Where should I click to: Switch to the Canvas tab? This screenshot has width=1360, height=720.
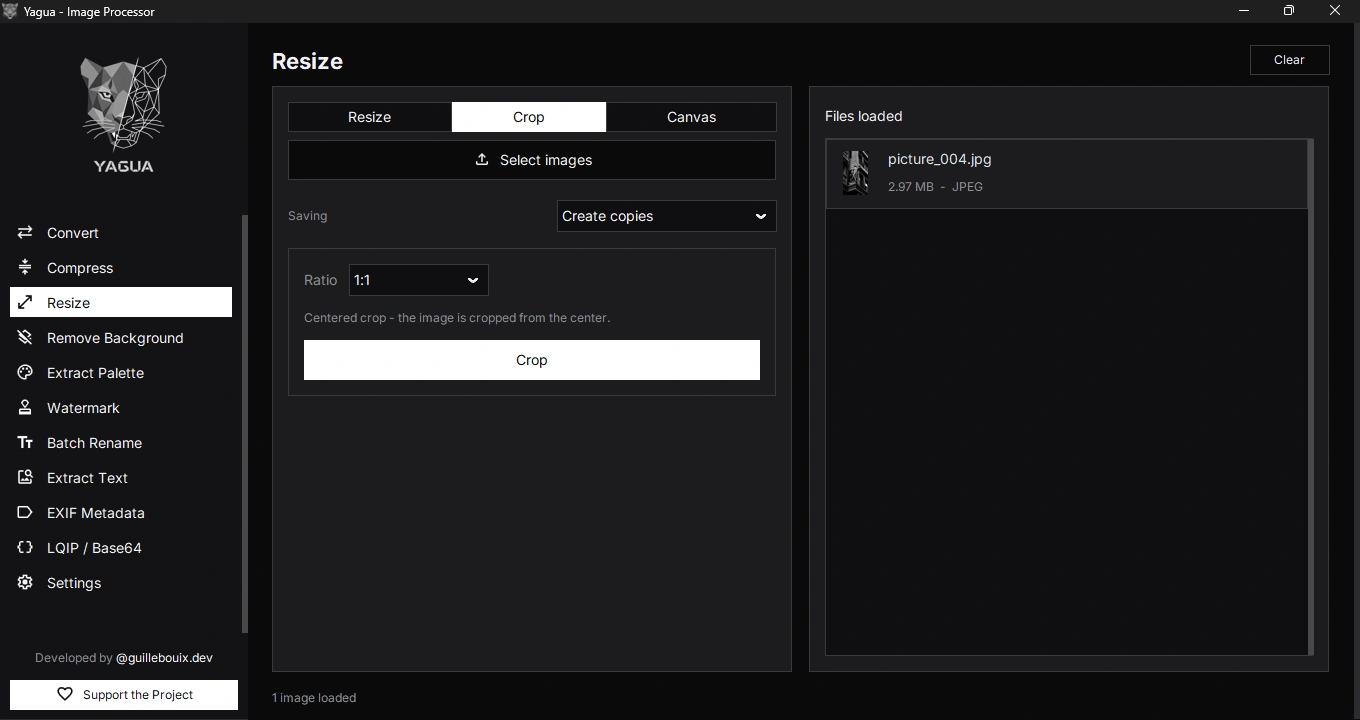click(691, 117)
